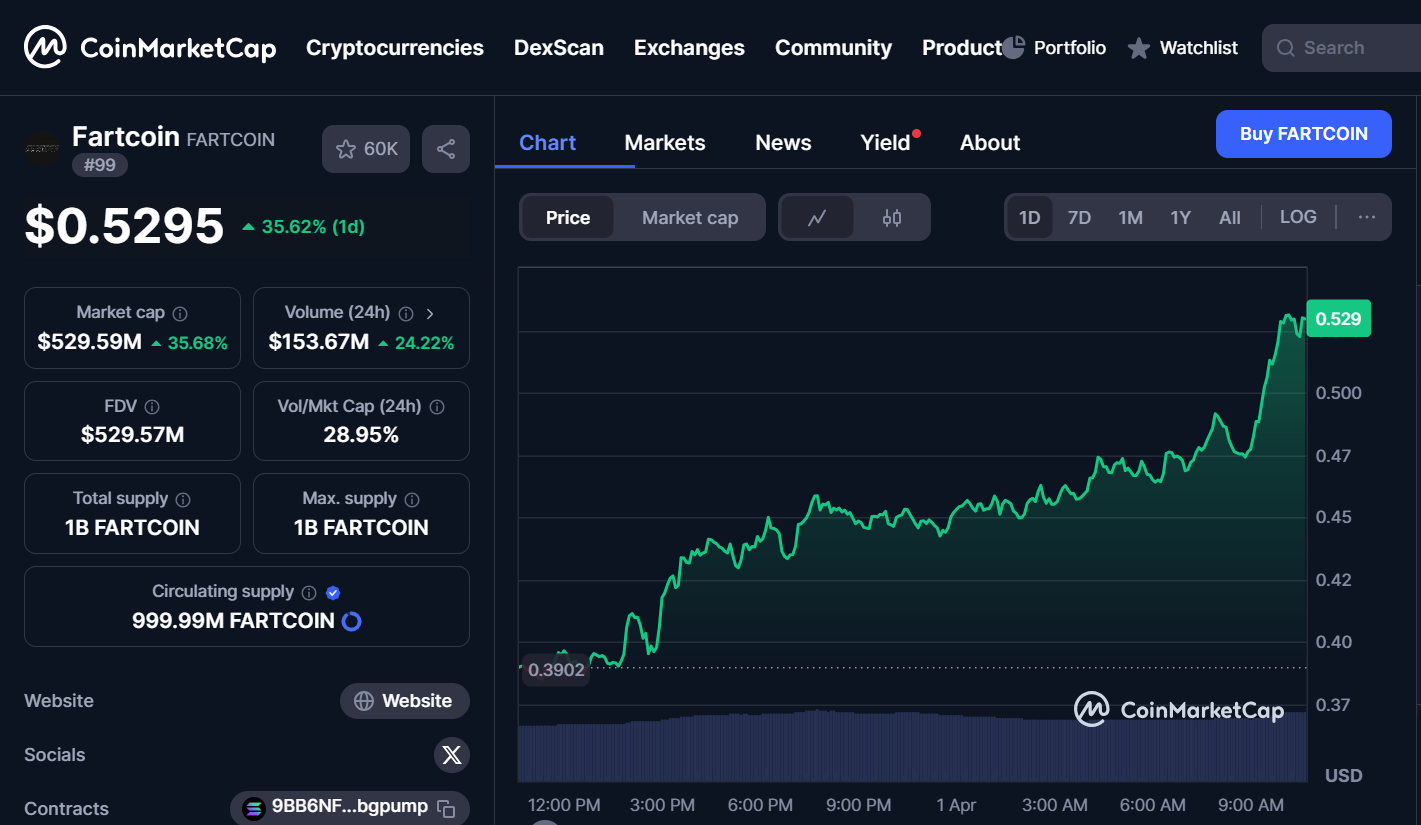
Task: Toggle the chart to Market cap view
Action: [x=690, y=217]
